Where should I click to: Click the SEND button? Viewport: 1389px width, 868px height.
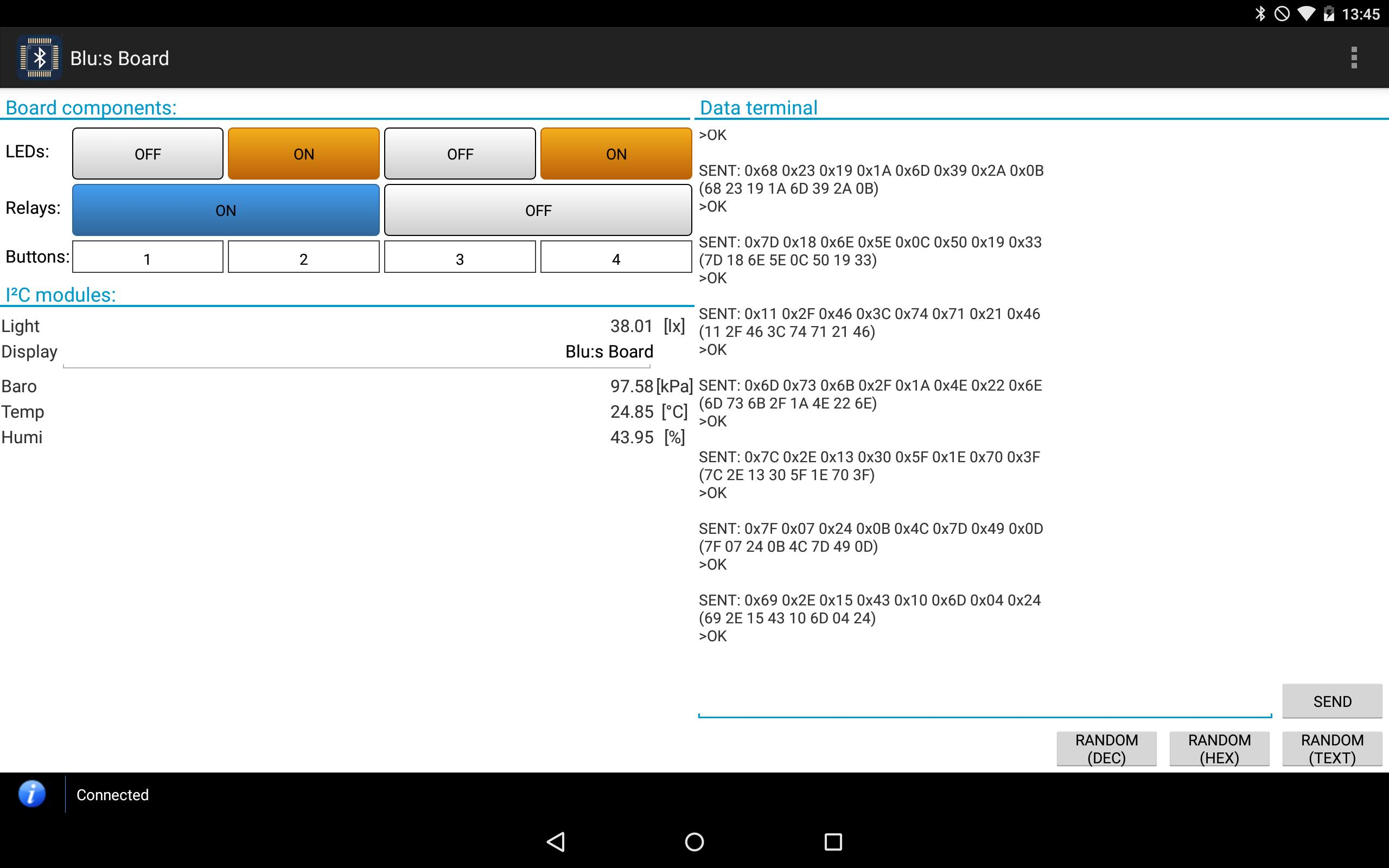tap(1332, 701)
